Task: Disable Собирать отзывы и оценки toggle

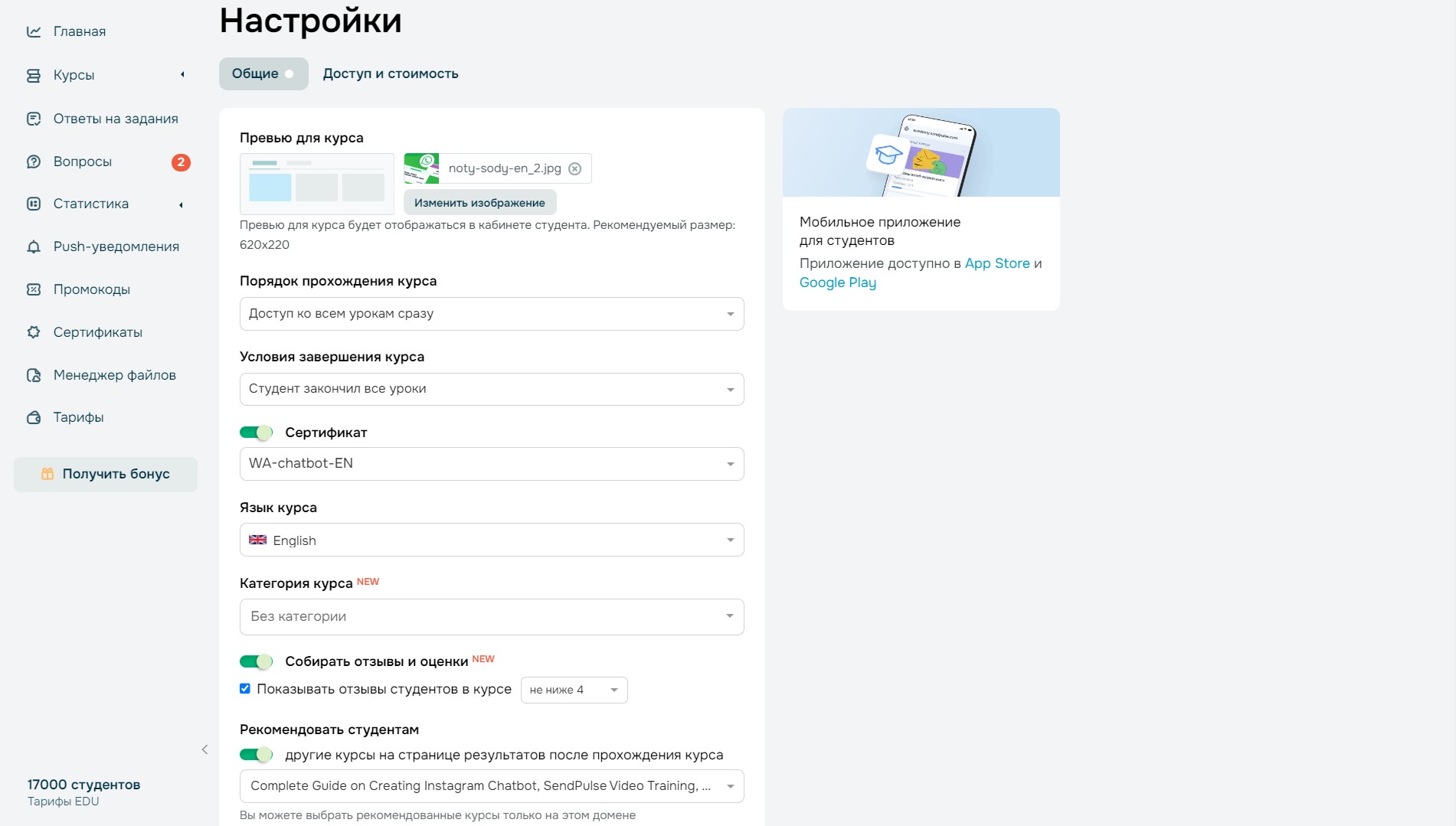Action: (x=256, y=661)
